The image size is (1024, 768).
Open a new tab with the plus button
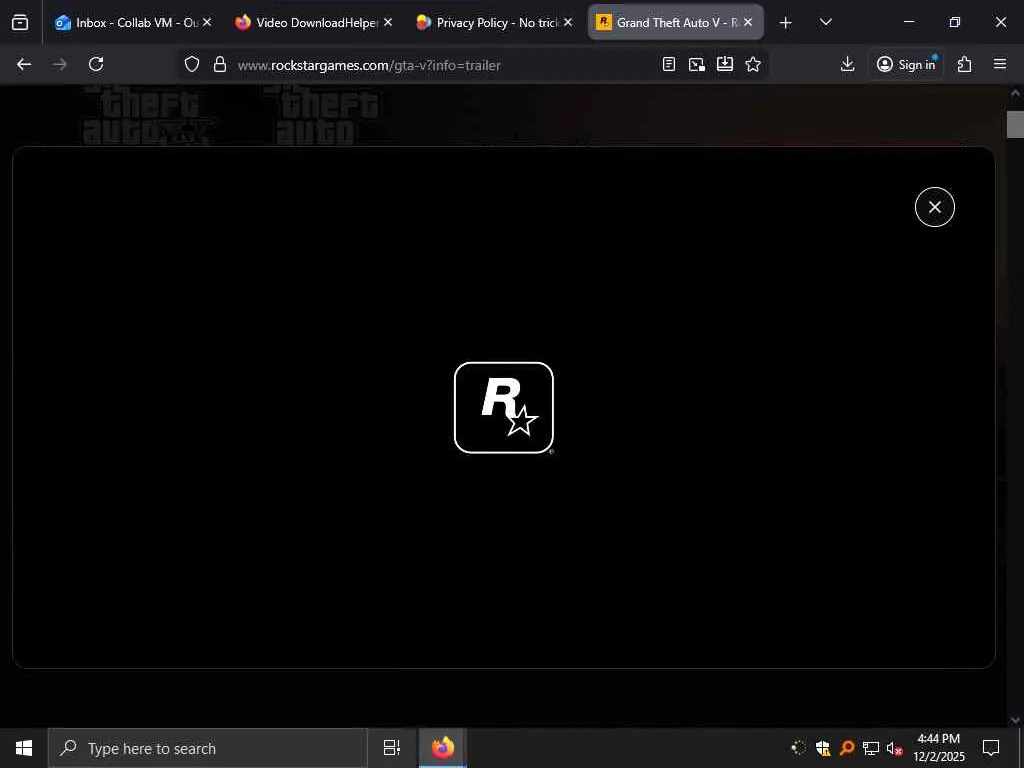tap(786, 23)
